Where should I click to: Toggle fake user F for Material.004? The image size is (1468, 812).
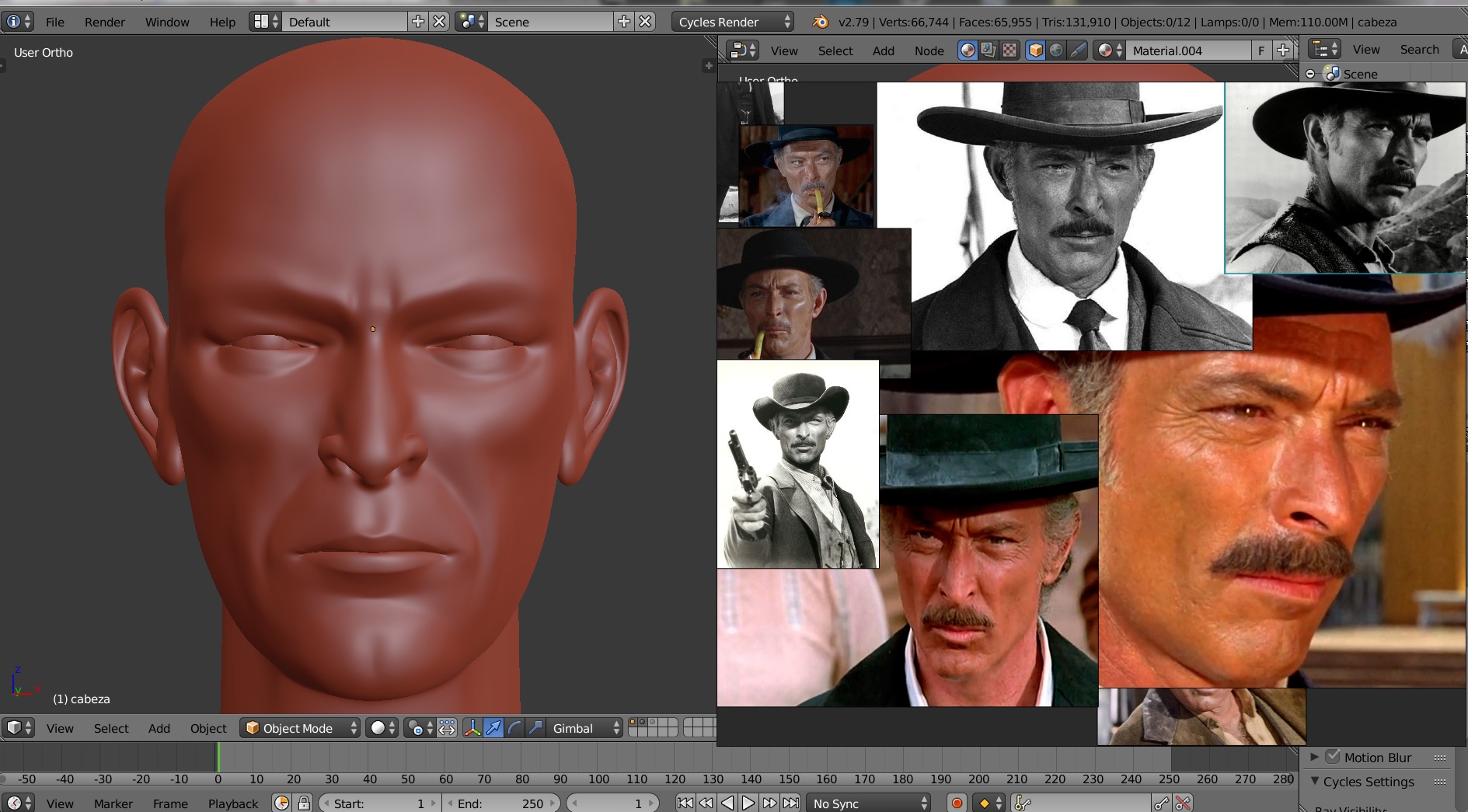(1261, 51)
